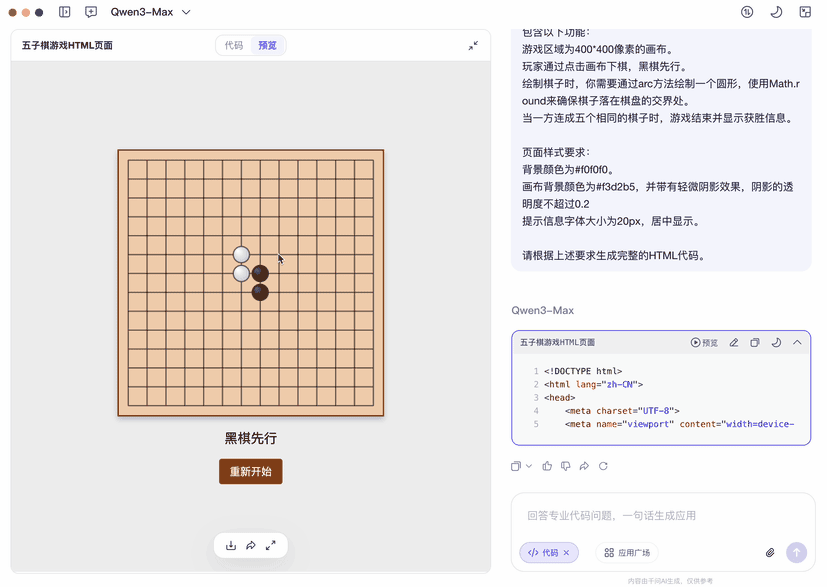
Task: Select the 预览 tab
Action: [x=267, y=45]
